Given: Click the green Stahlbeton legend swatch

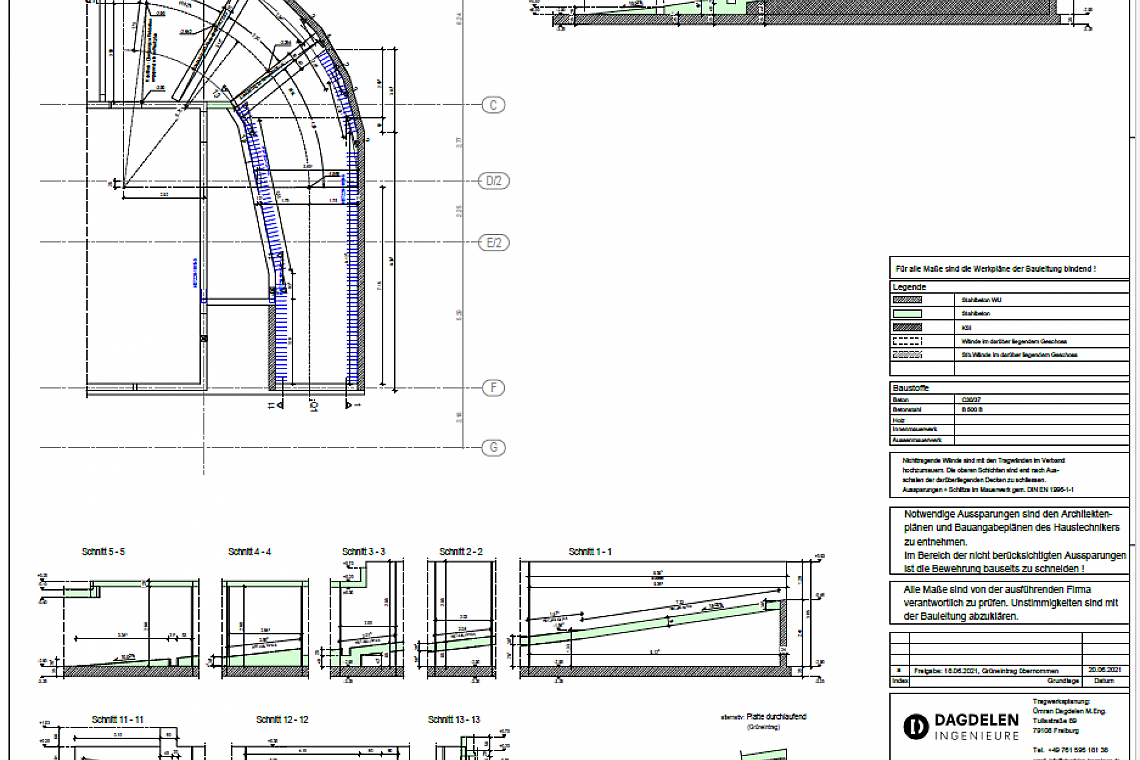Looking at the screenshot, I should 907,313.
